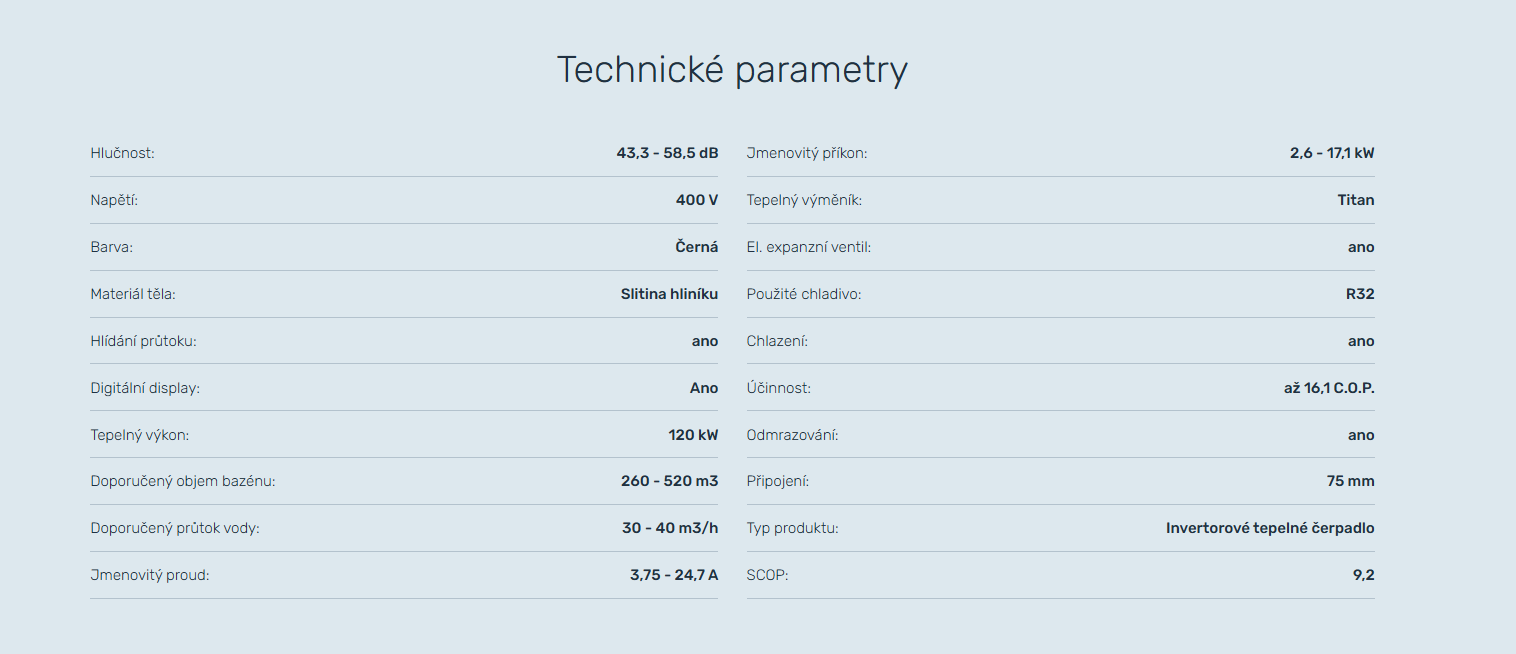This screenshot has width=1516, height=654.
Task: Click the Technické parametry heading
Action: click(731, 70)
